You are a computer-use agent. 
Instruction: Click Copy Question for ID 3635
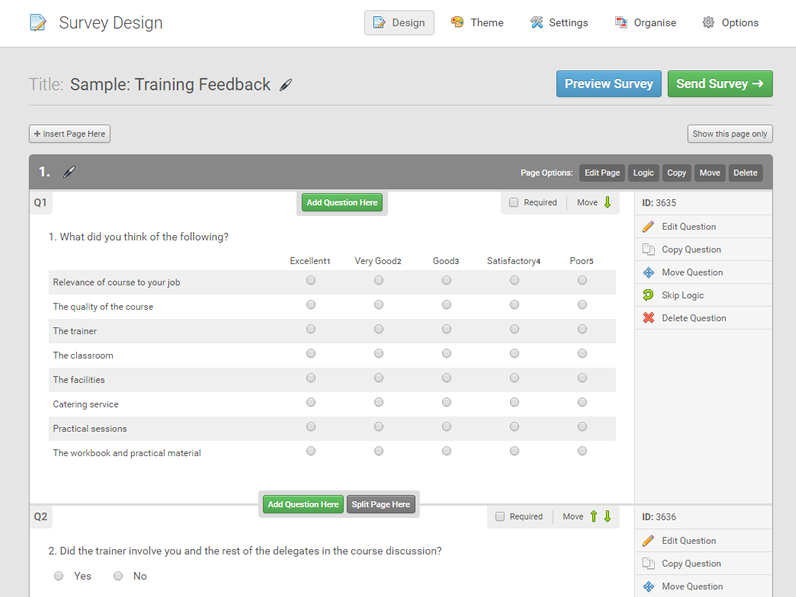tap(690, 250)
